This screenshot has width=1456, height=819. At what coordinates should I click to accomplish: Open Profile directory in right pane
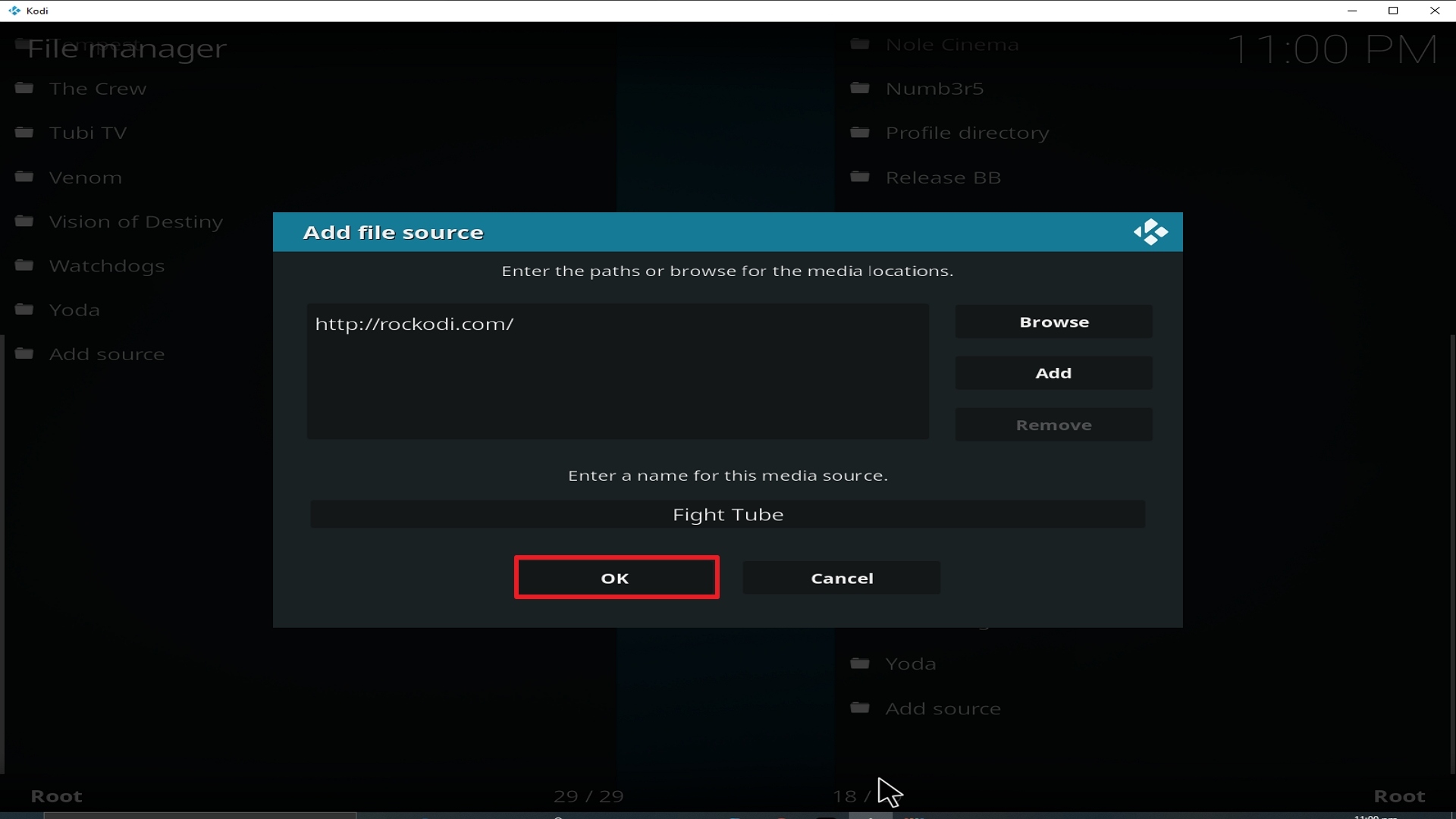click(968, 133)
